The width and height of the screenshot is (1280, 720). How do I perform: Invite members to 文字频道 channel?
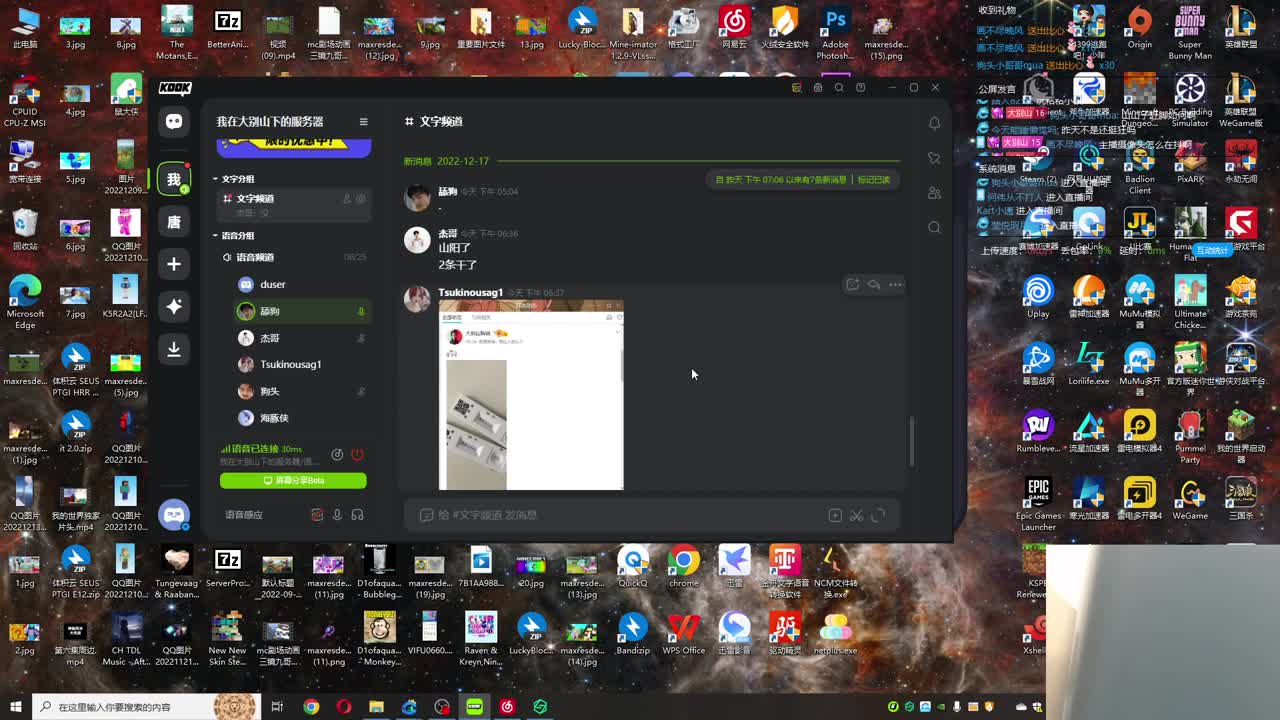347,199
